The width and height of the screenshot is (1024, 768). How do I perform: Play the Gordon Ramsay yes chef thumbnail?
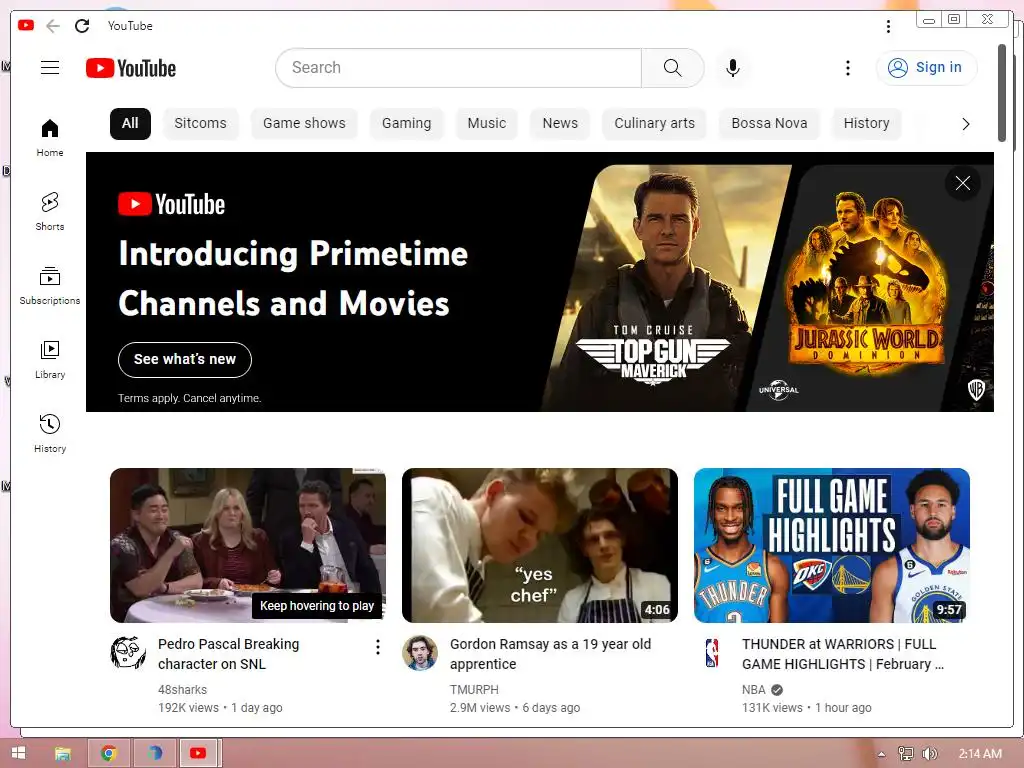[540, 545]
